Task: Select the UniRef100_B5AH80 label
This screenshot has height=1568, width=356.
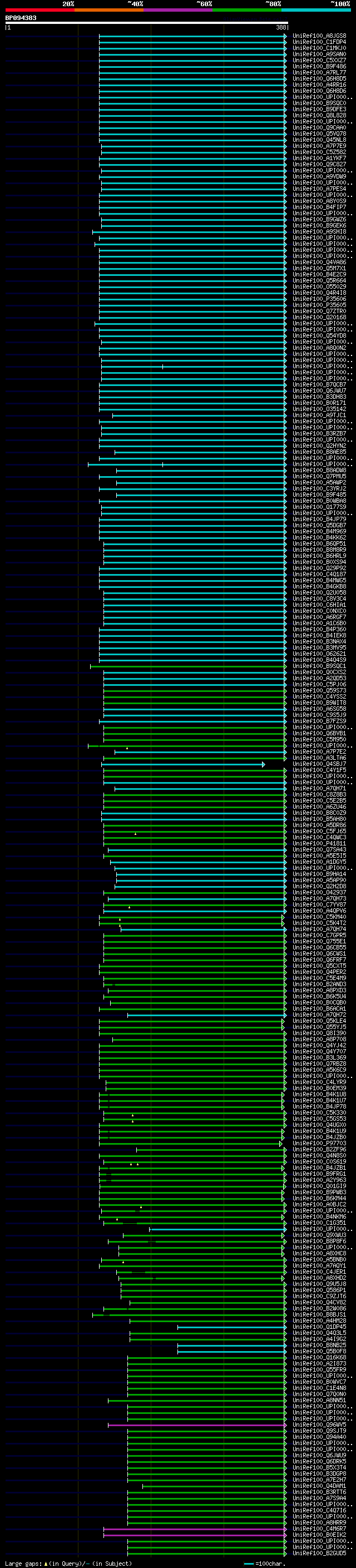Action: (319, 819)
